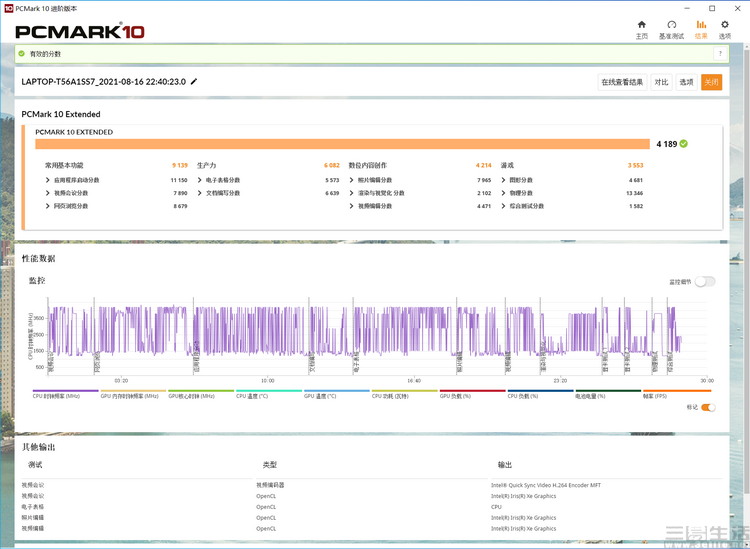Click 在线查看结果 button
Viewport: 750px width, 549px height.
point(622,82)
